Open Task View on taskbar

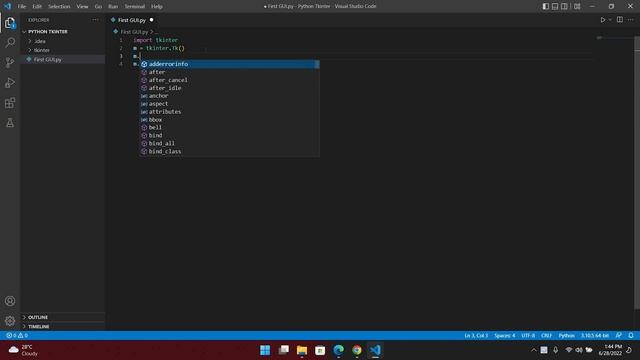pos(284,350)
